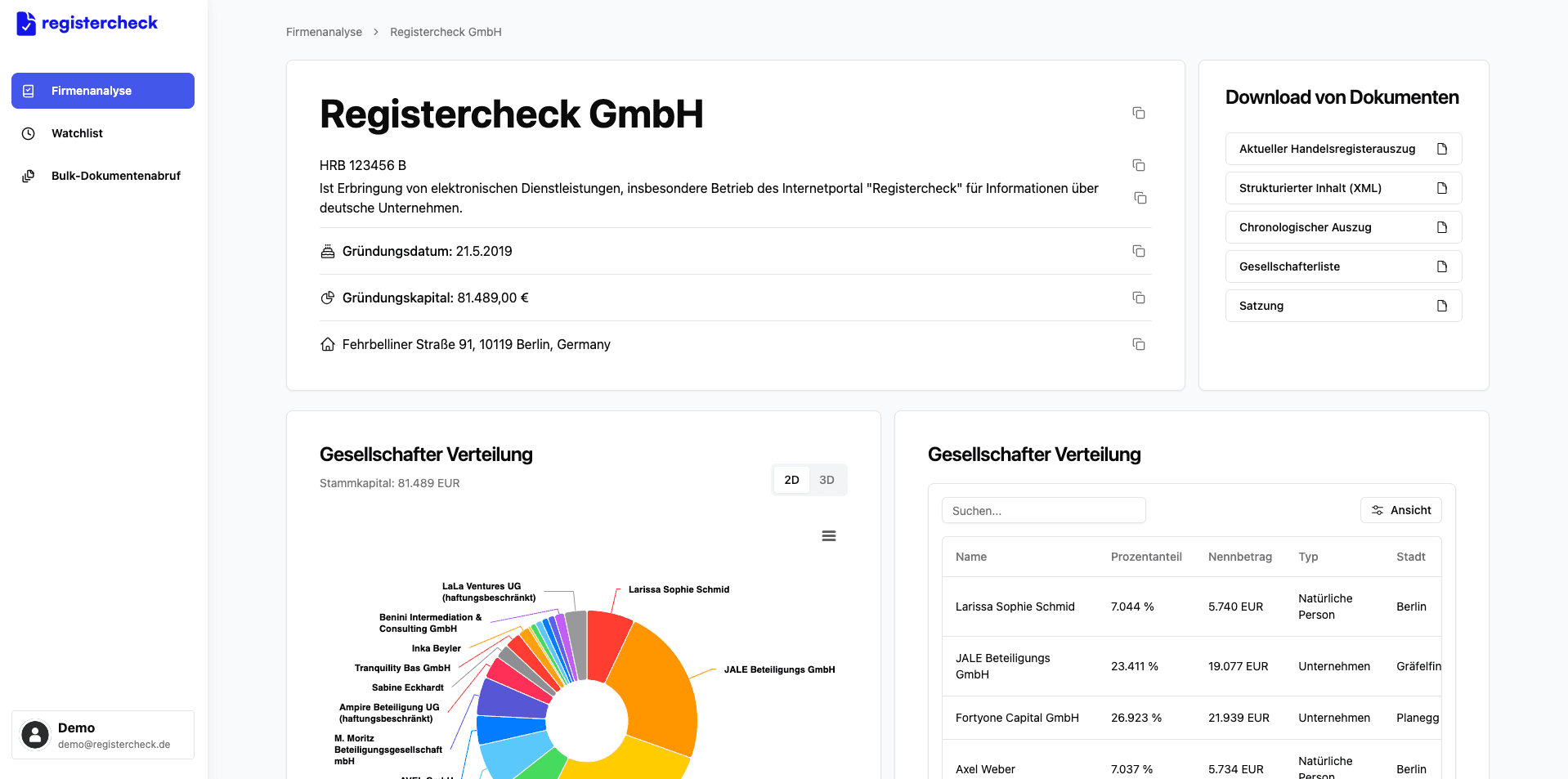Sort by the Typ column header
The width and height of the screenshot is (1568, 779).
[1308, 557]
